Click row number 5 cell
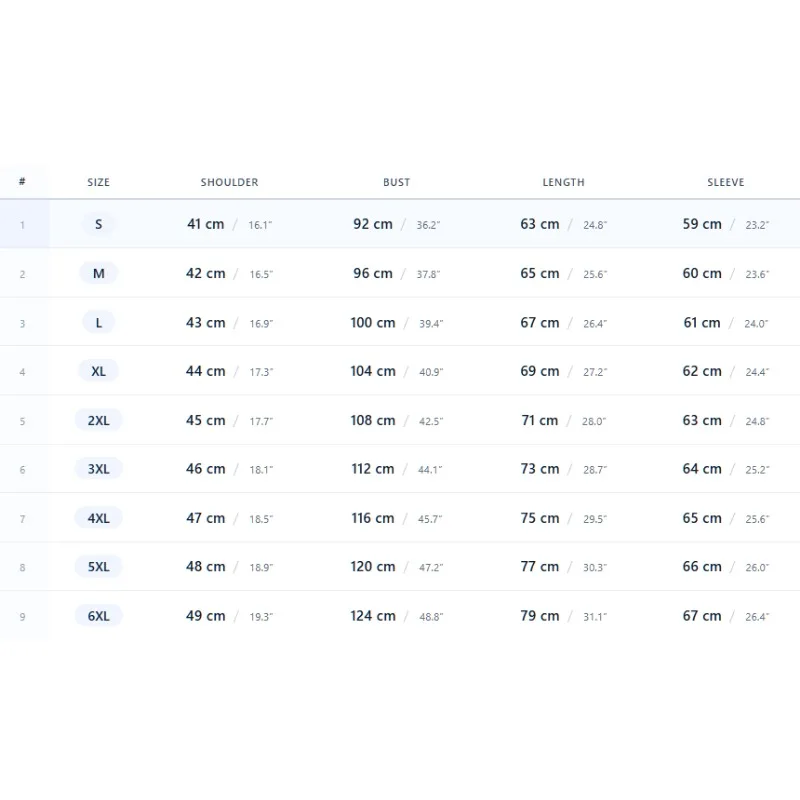800x800 pixels. (22, 421)
